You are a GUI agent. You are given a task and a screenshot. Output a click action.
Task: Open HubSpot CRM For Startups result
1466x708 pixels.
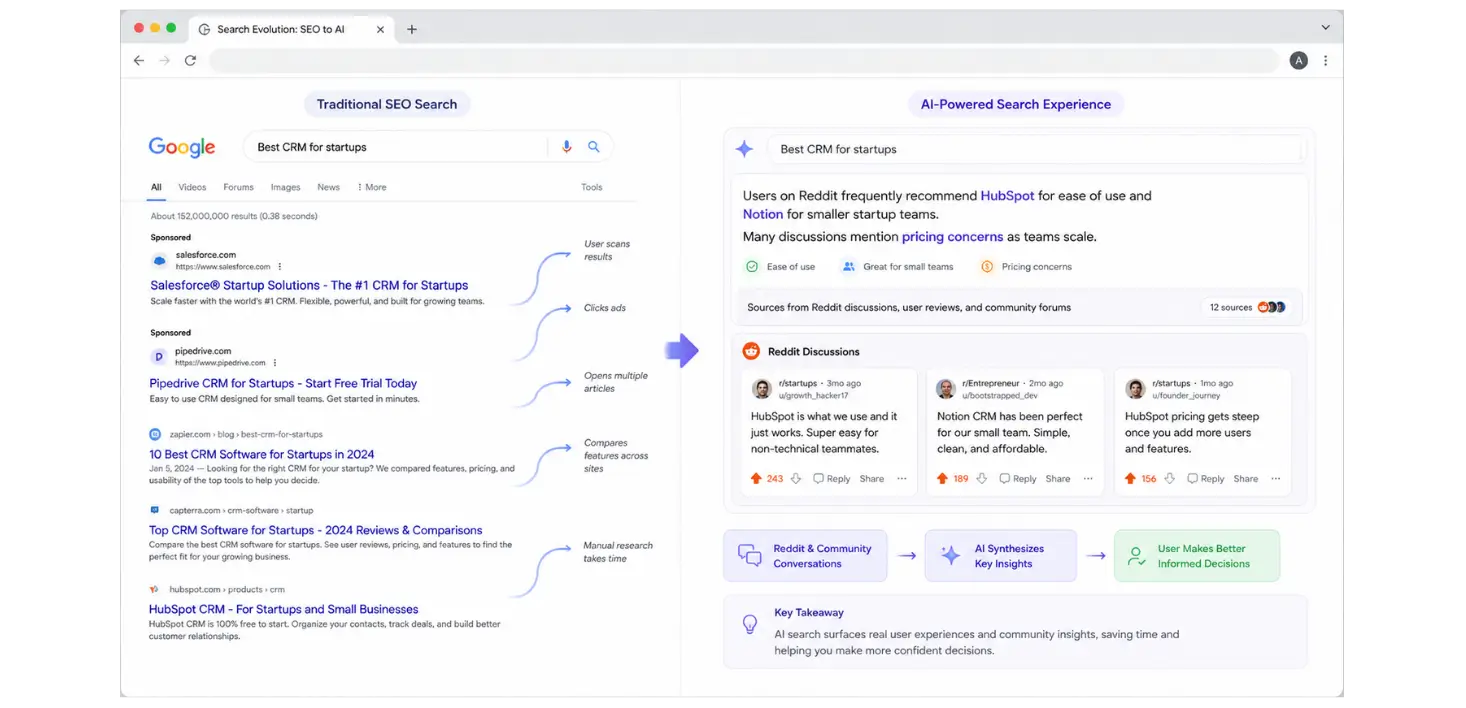(284, 609)
